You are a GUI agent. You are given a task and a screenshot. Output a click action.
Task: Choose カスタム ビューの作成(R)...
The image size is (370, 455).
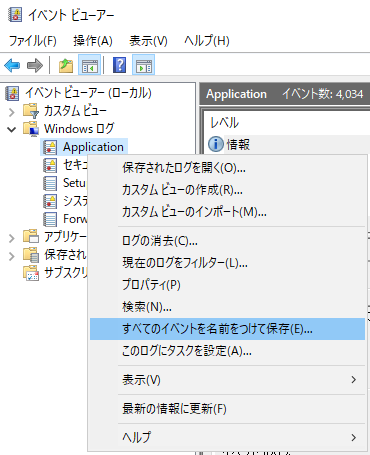[x=227, y=190]
